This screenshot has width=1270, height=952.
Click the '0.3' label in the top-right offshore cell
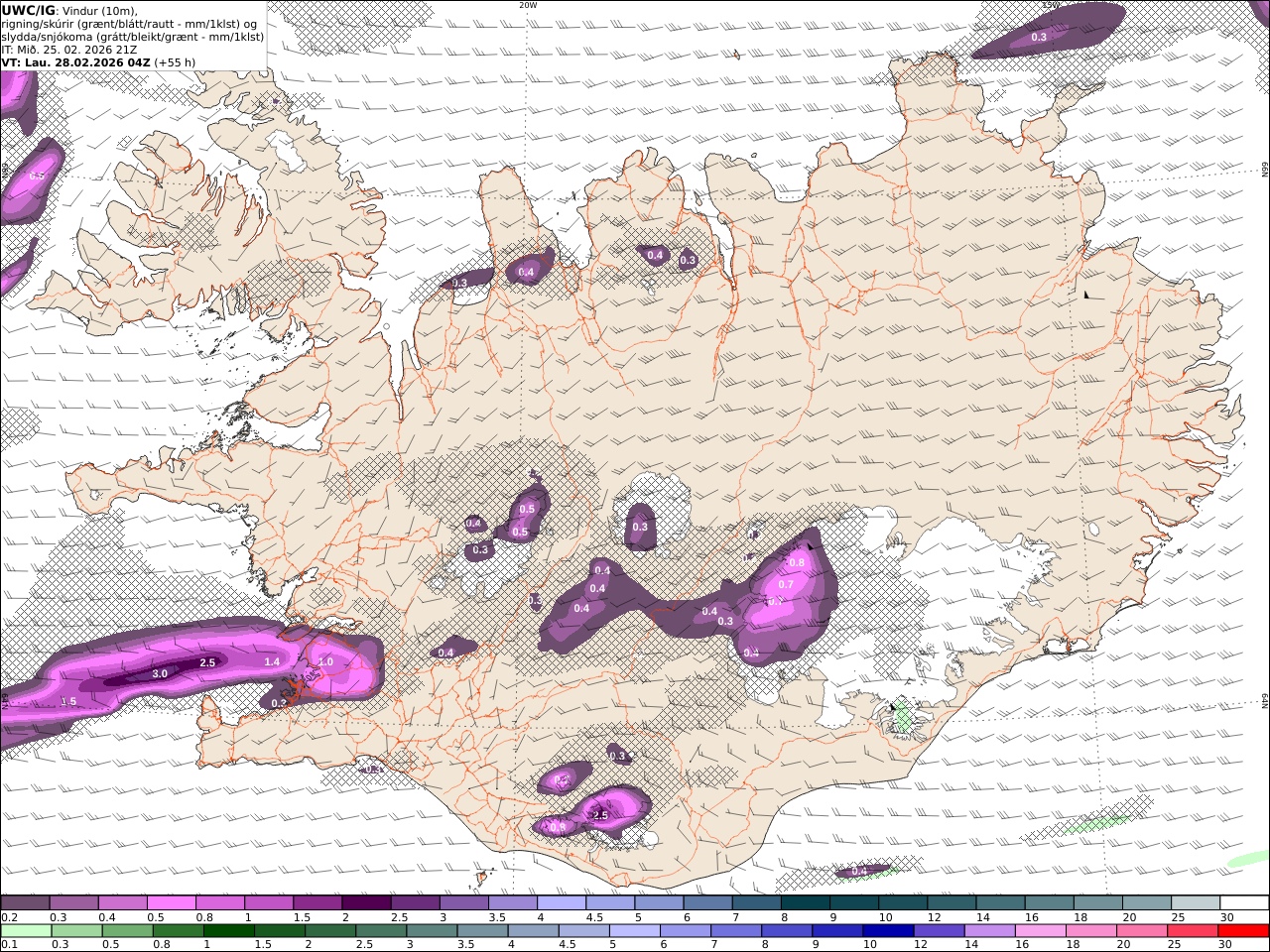pos(1039,37)
